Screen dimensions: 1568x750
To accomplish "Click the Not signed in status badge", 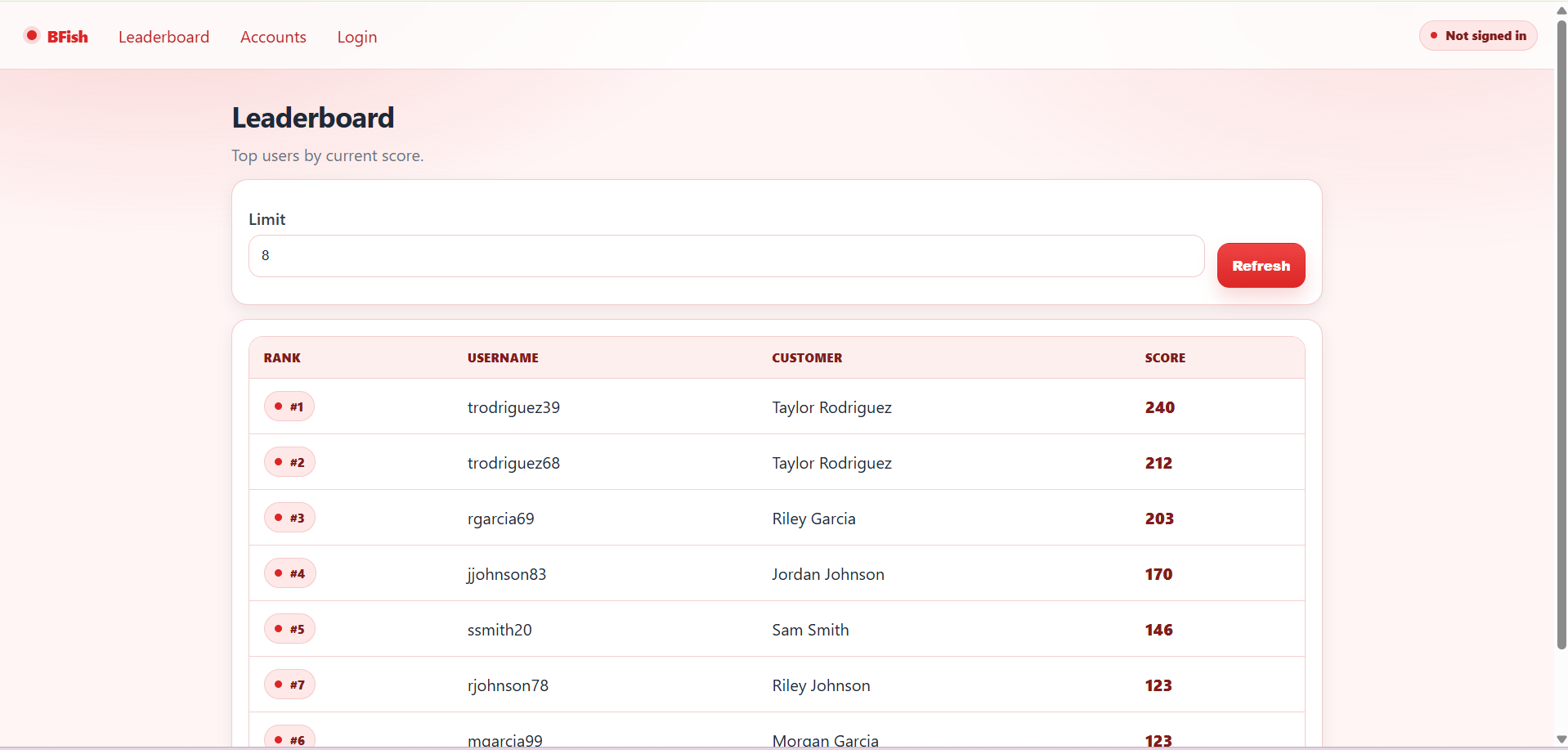I will (1478, 36).
